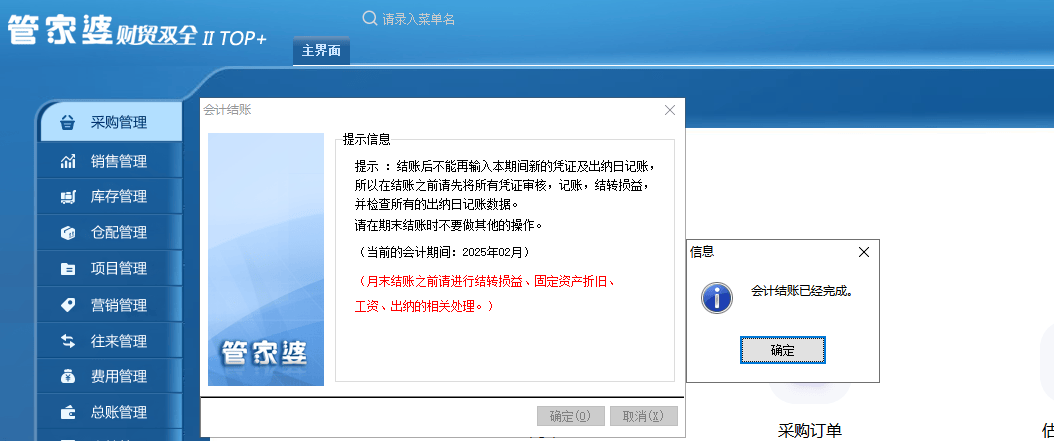Switch to the 主界面 tab
Image resolution: width=1054 pixels, height=441 pixels.
[321, 50]
